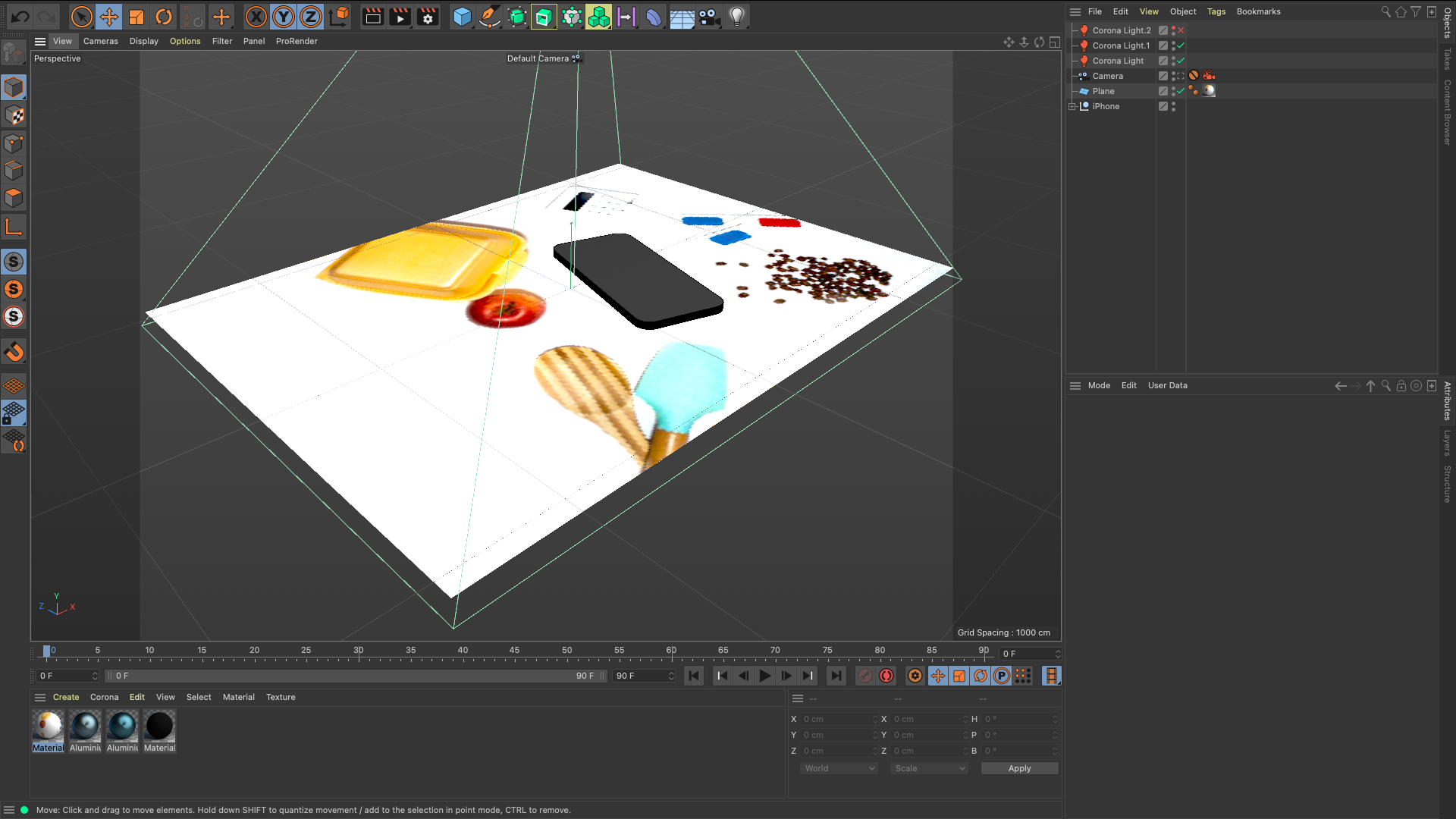Click the Spline Pen tool icon

(490, 17)
